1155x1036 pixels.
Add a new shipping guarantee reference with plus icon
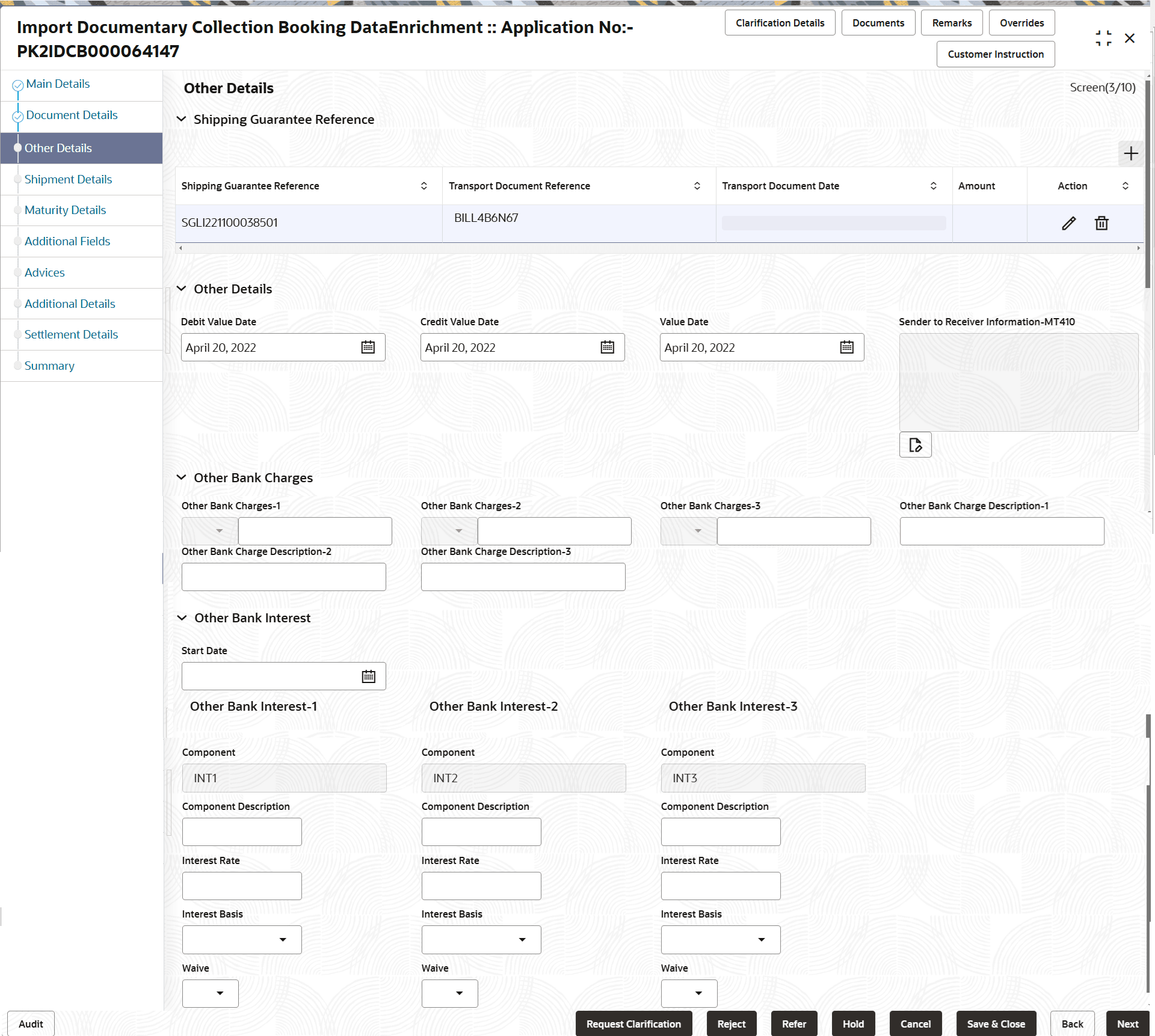click(x=1131, y=154)
